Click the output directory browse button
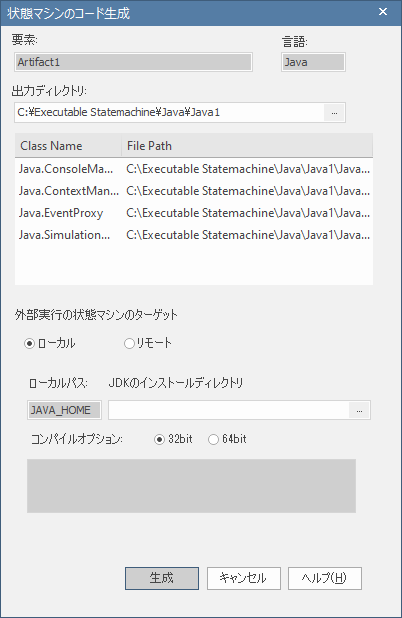 334,113
